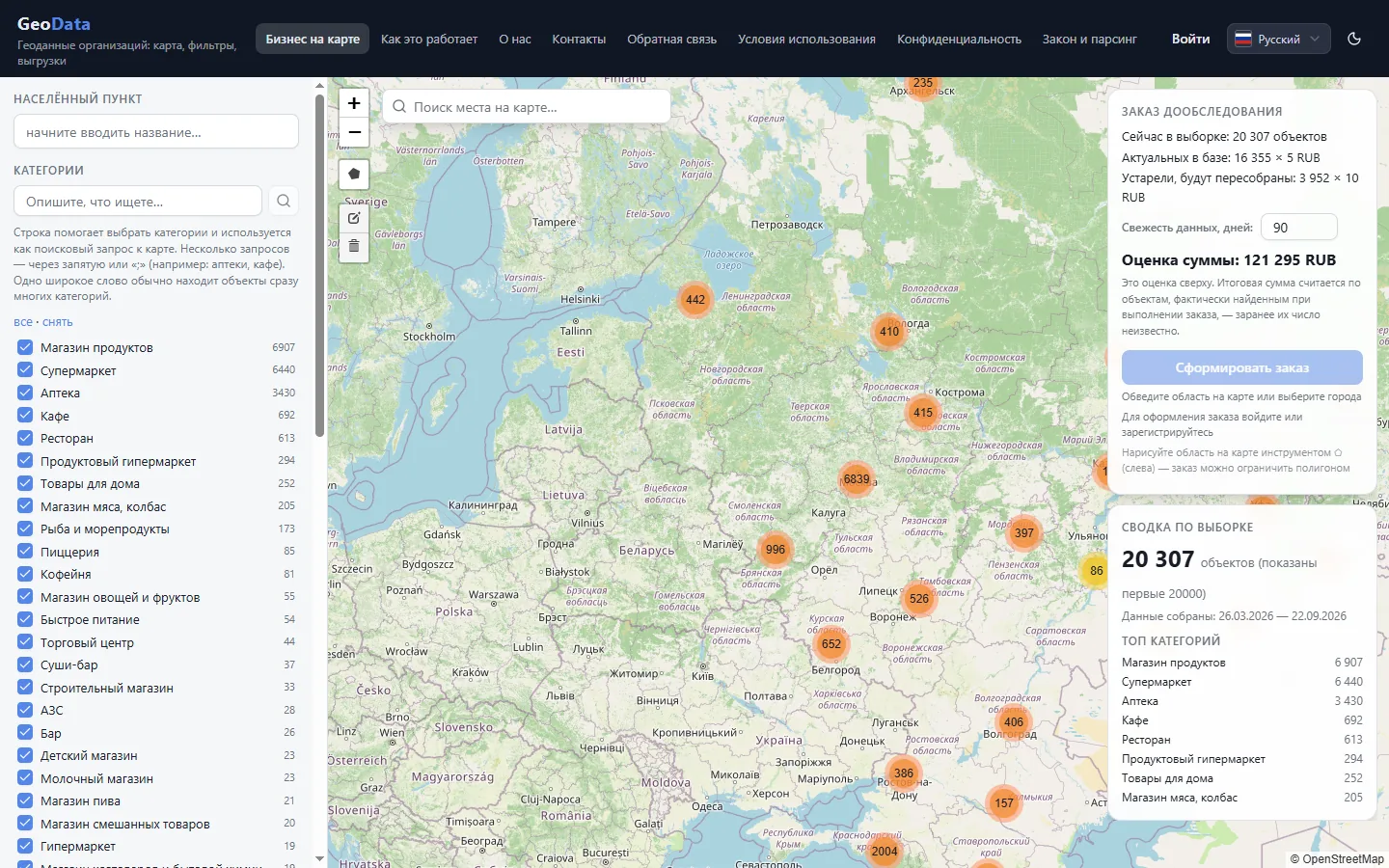This screenshot has width=1389, height=868.
Task: Open cluster marker 2004
Action: click(885, 852)
